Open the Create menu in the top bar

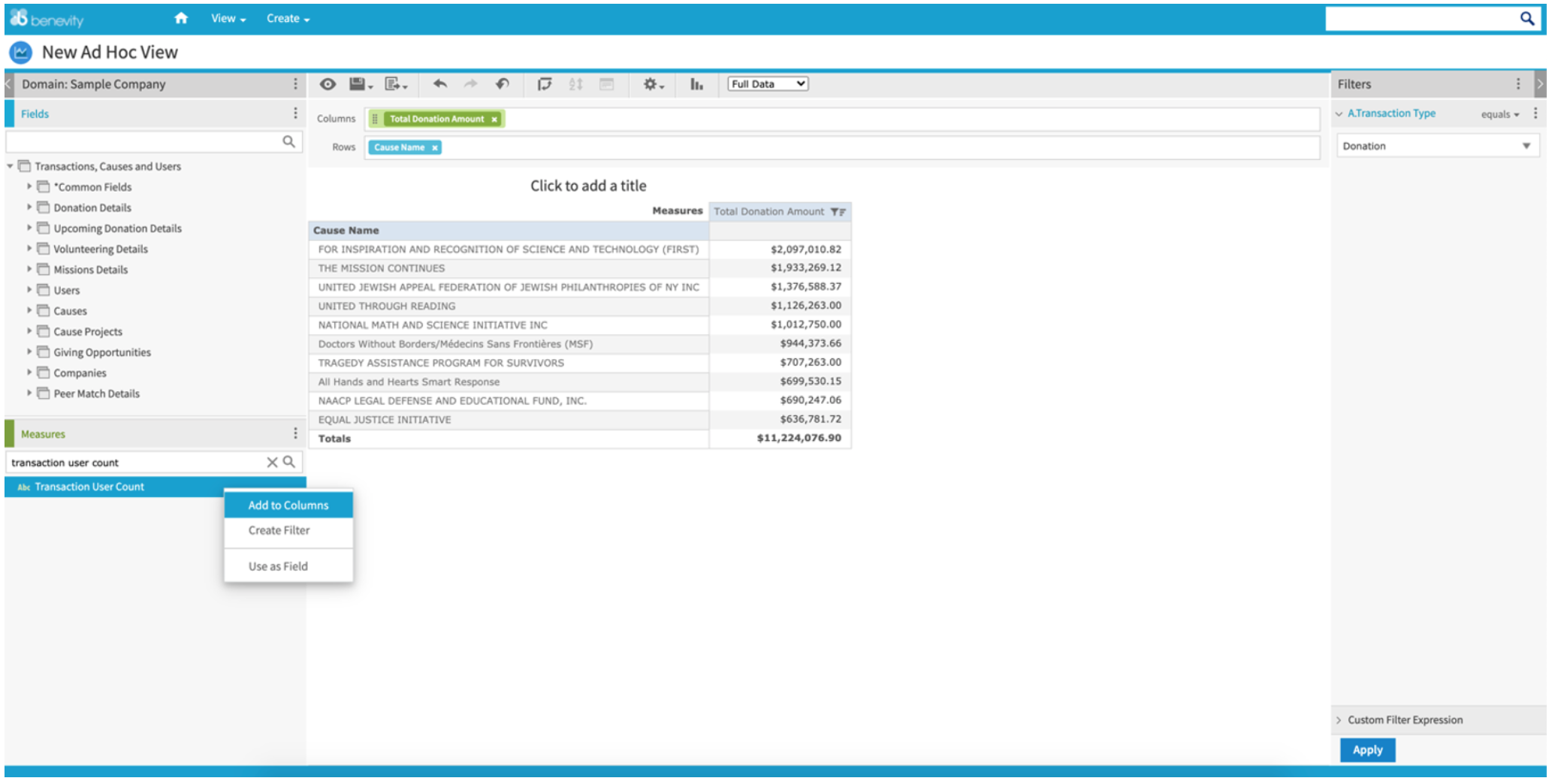286,18
